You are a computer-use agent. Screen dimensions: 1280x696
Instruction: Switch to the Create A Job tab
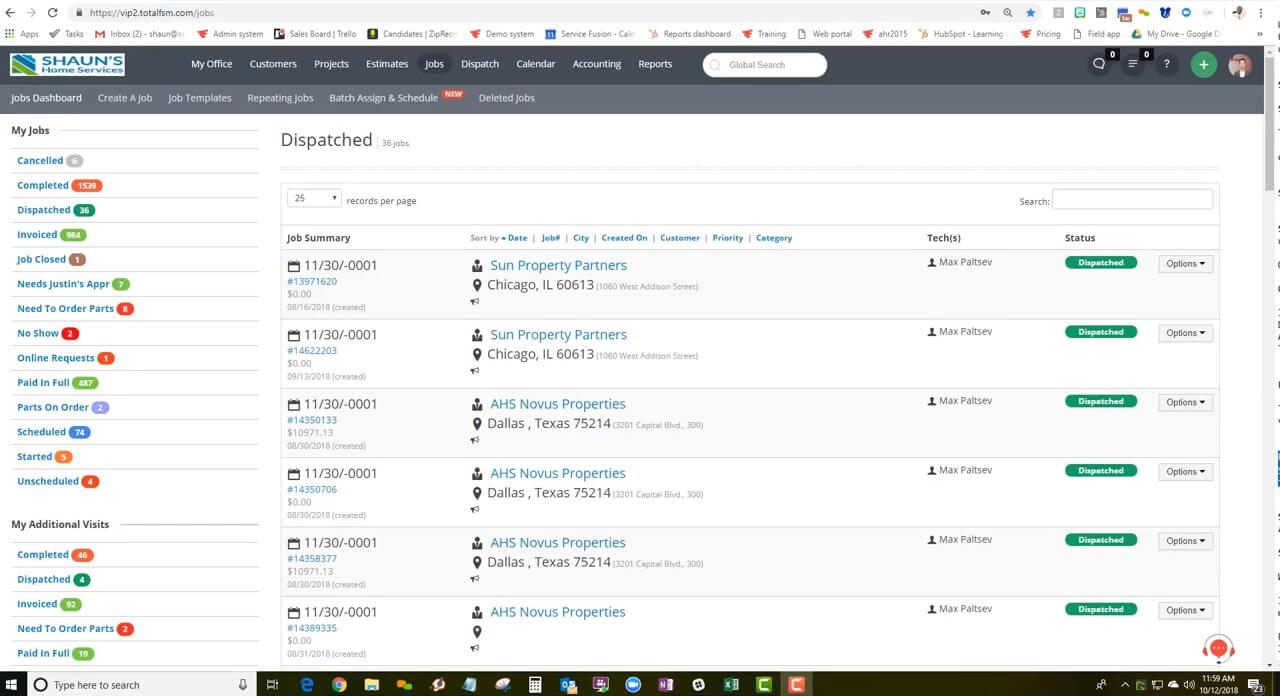125,98
